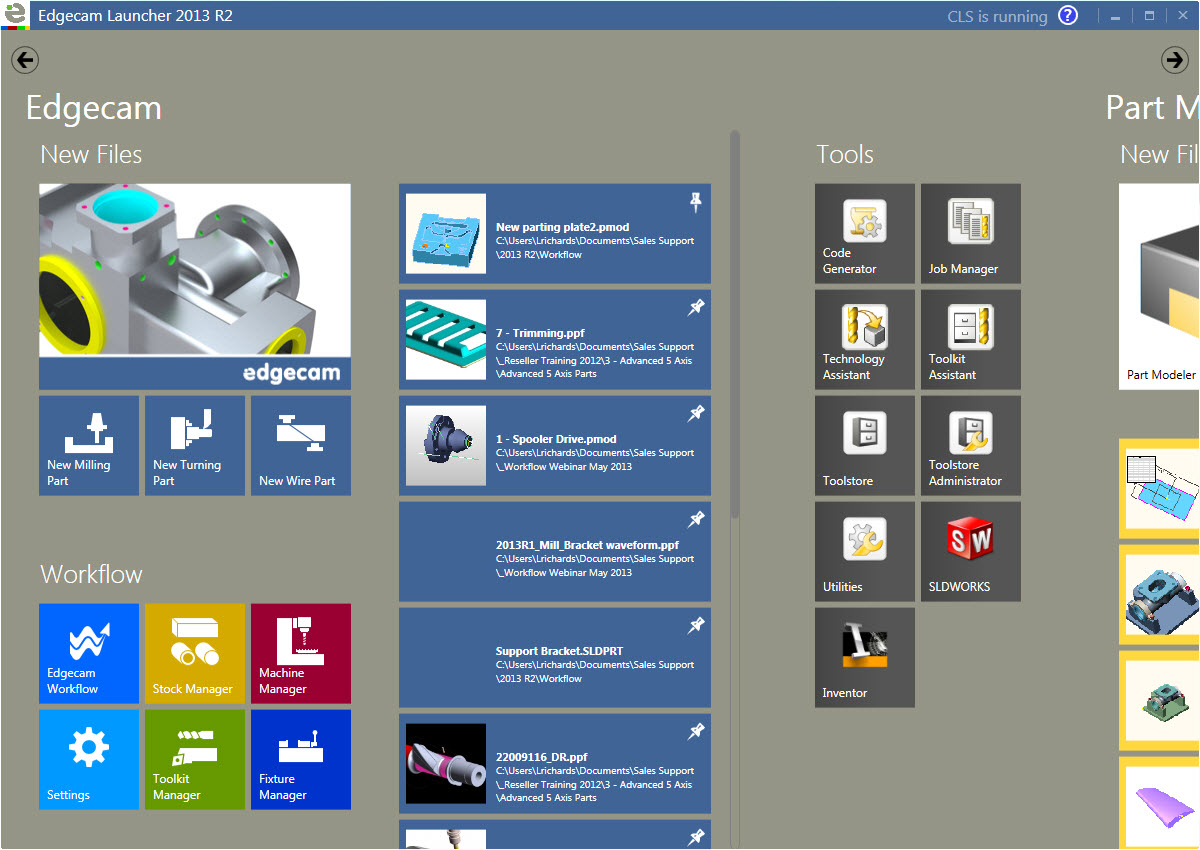Screen dimensions: 1200x850
Task: Click the forward navigation arrow
Action: (1174, 60)
